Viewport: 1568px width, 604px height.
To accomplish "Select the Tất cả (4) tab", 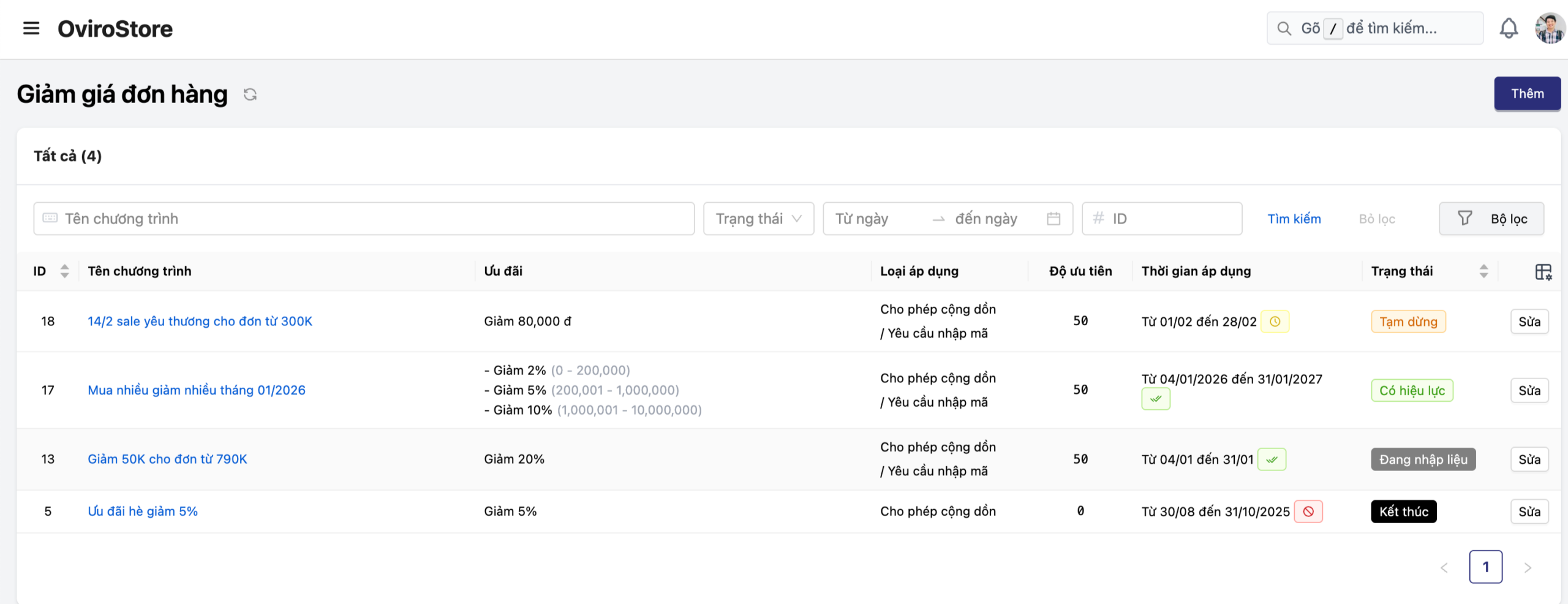I will click(67, 156).
